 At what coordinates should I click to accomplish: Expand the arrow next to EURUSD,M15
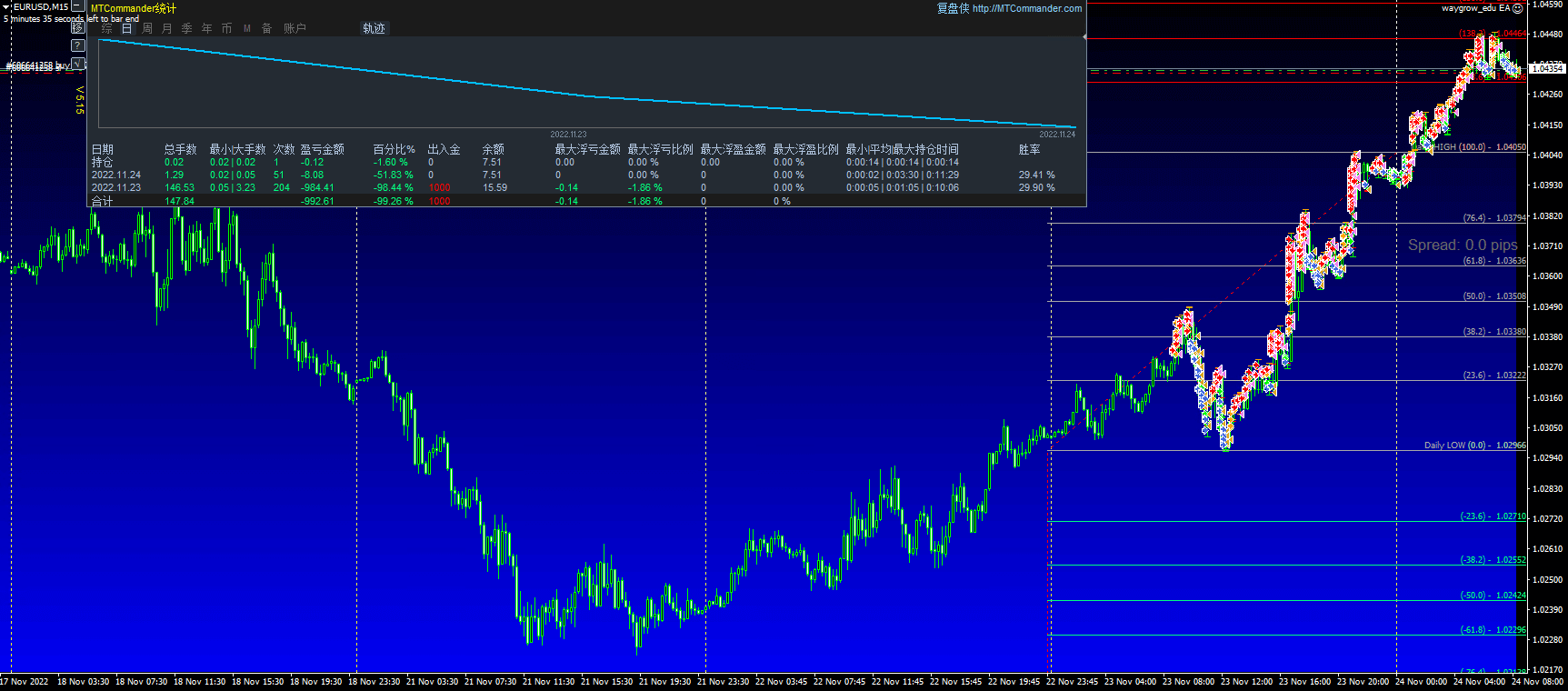click(6, 7)
